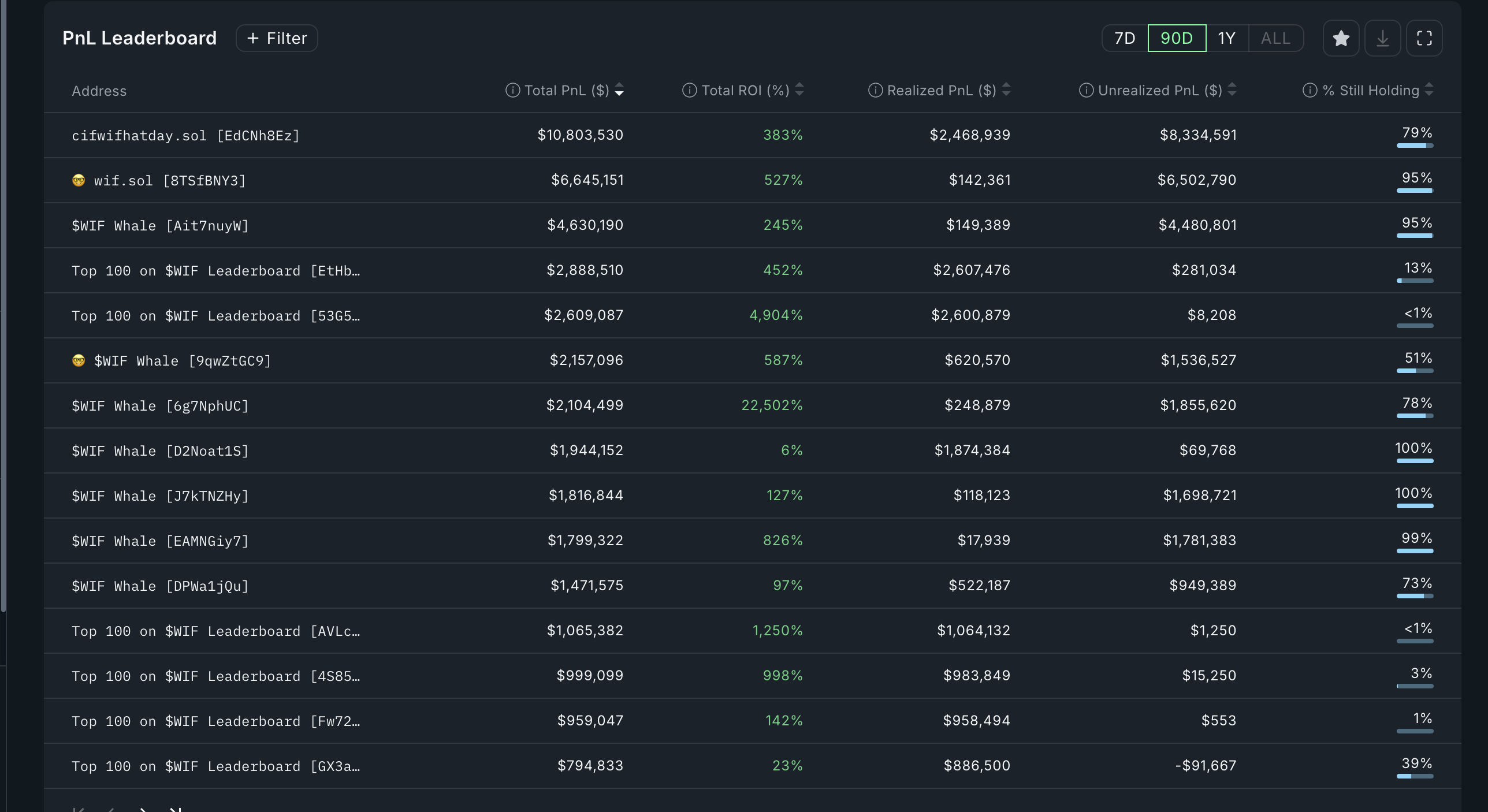Screen dimensions: 1488x812
Task: Expand leaderboard with fullscreen icon
Action: coord(1424,38)
